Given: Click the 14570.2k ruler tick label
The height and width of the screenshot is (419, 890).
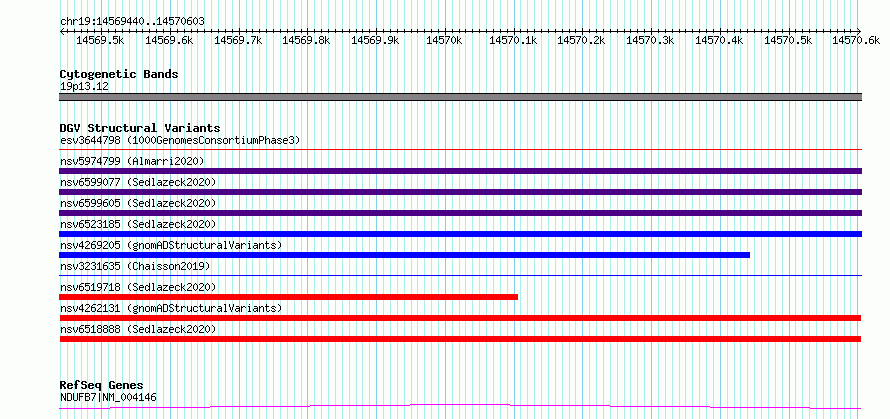Looking at the screenshot, I should [581, 40].
